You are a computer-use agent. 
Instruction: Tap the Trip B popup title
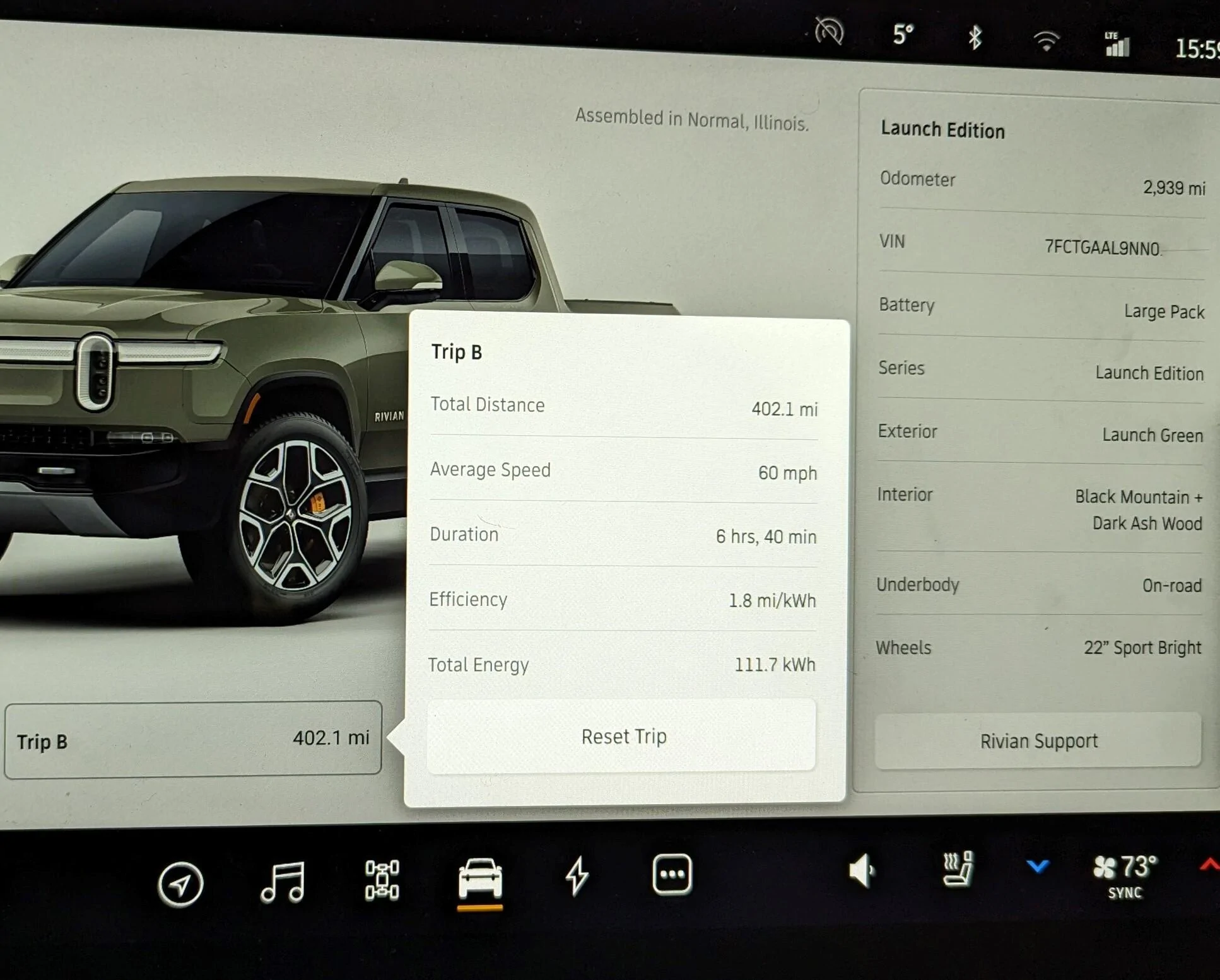[457, 352]
